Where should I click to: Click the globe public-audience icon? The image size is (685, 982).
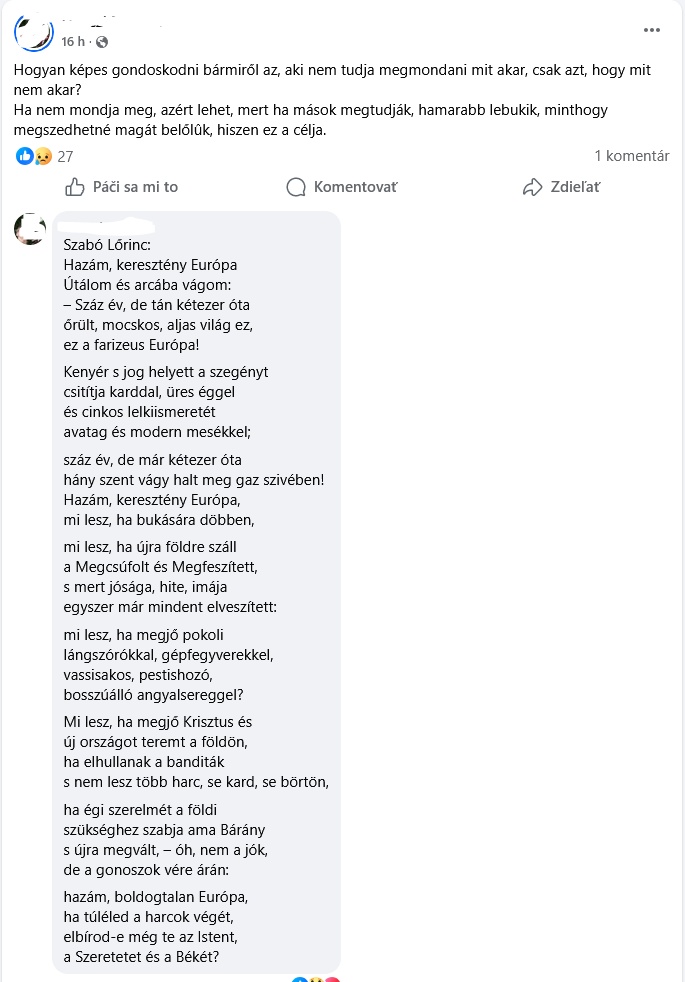(x=102, y=42)
